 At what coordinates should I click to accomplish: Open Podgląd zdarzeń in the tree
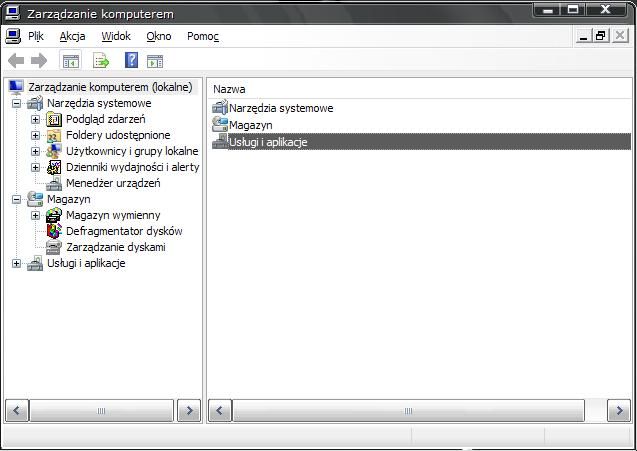coord(105,119)
